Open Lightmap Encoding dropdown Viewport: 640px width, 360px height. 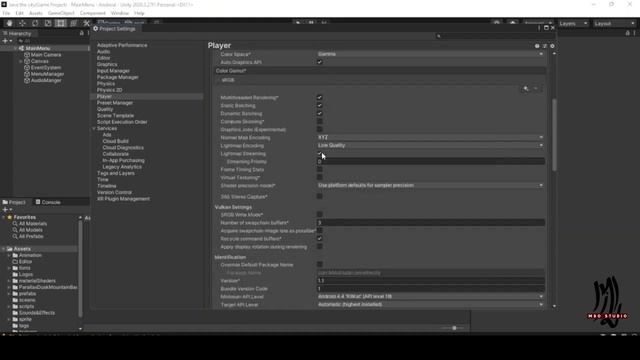click(x=431, y=145)
